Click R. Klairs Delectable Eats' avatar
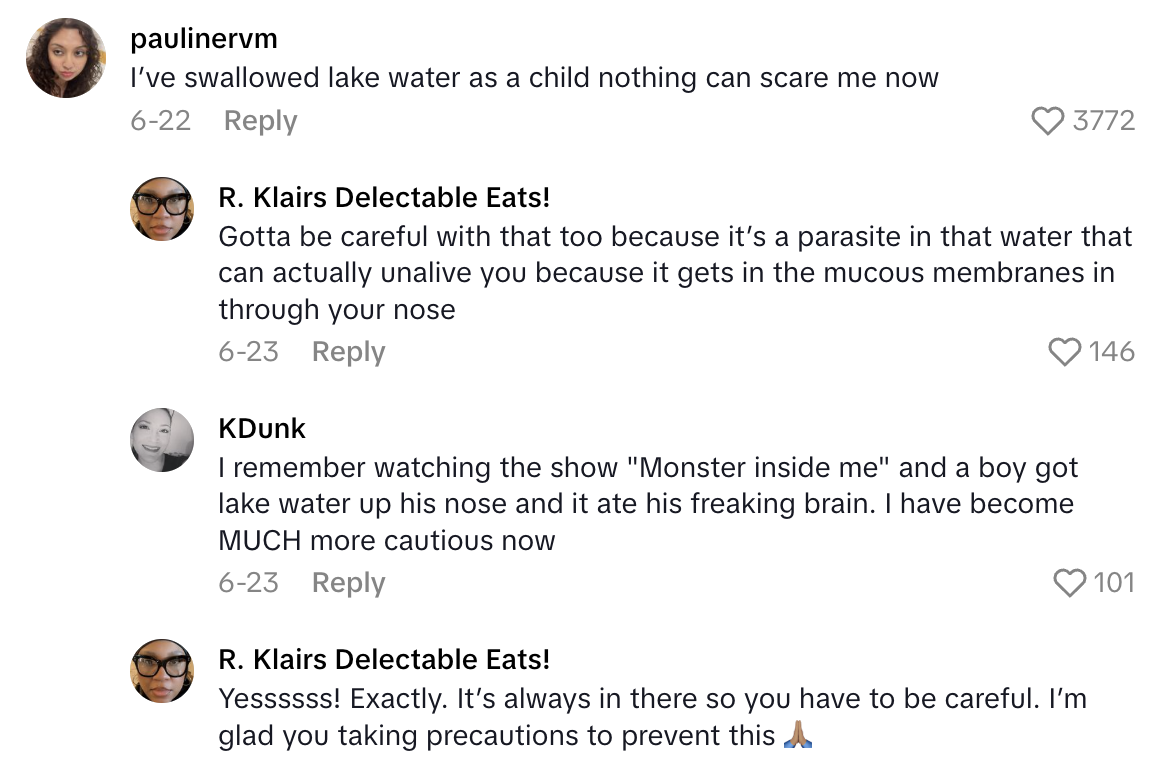Screen dimensions: 1168x762 (161, 208)
